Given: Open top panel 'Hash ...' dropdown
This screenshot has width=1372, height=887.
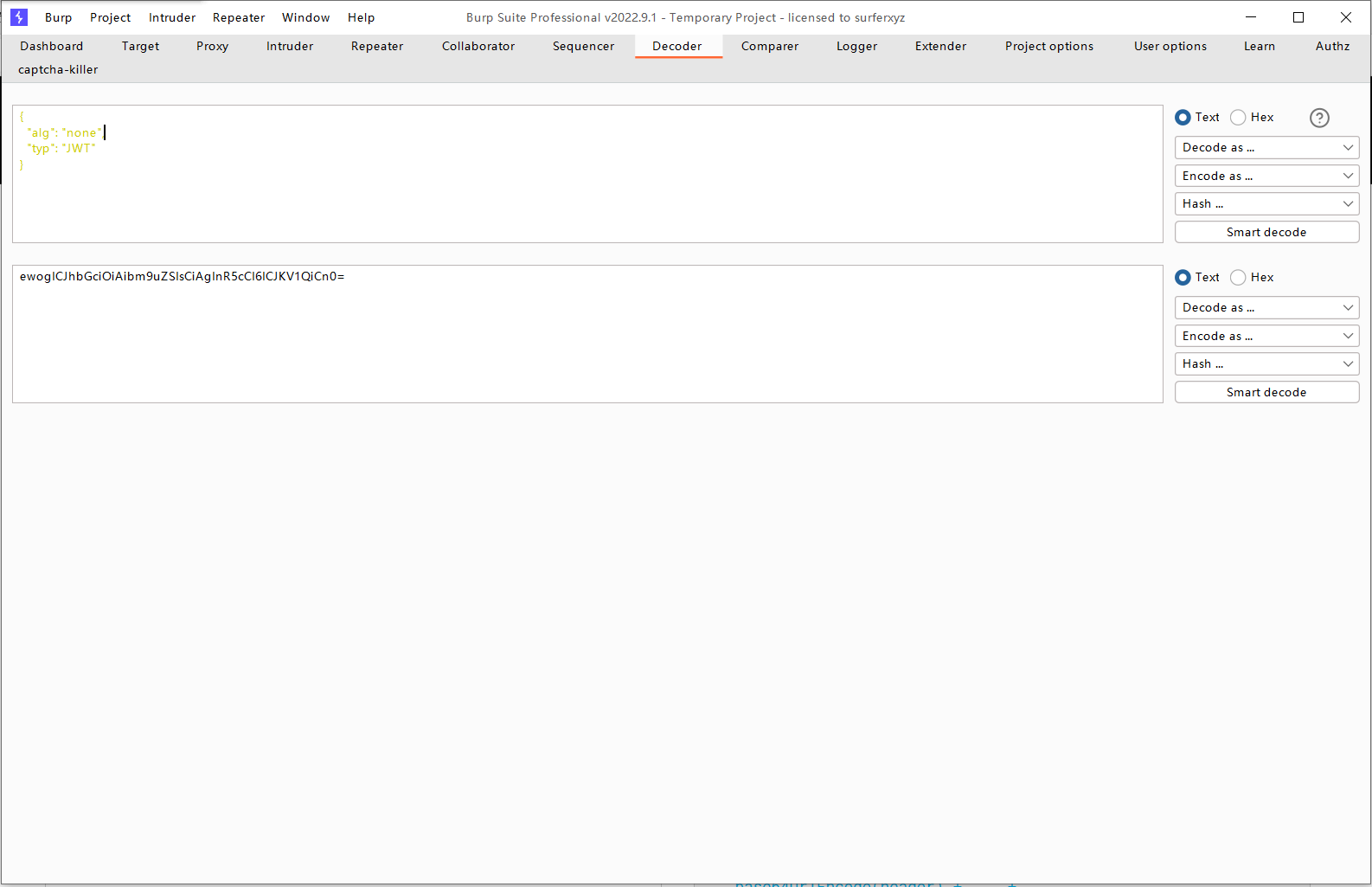Looking at the screenshot, I should pyautogui.click(x=1266, y=204).
